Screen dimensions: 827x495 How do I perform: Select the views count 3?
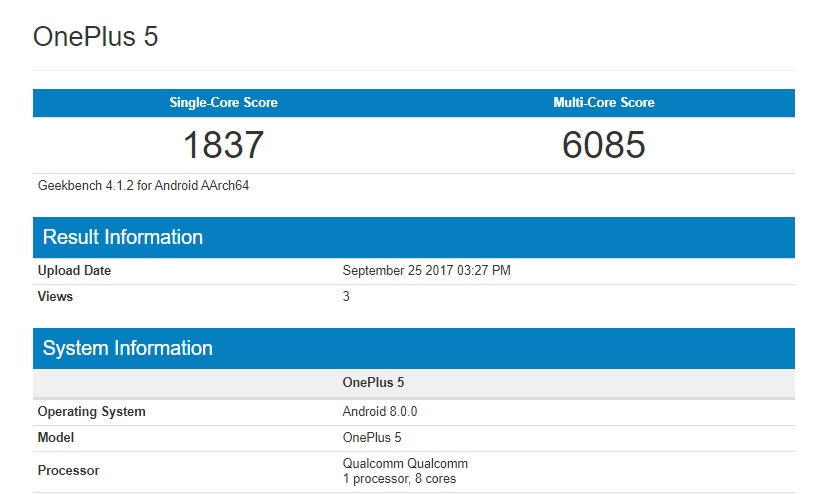point(346,296)
